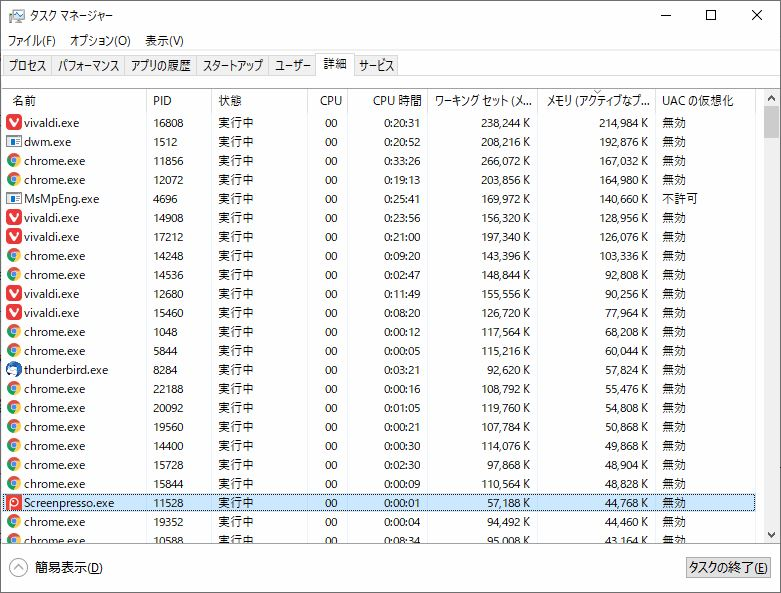Sort by the 状態 column header
The width and height of the screenshot is (781, 593).
[x=260, y=101]
